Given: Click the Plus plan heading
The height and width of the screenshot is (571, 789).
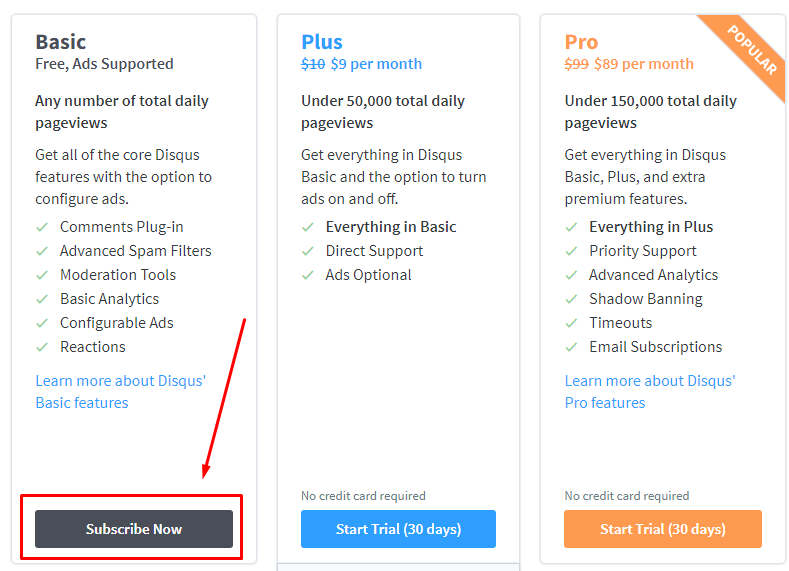Looking at the screenshot, I should tap(322, 42).
